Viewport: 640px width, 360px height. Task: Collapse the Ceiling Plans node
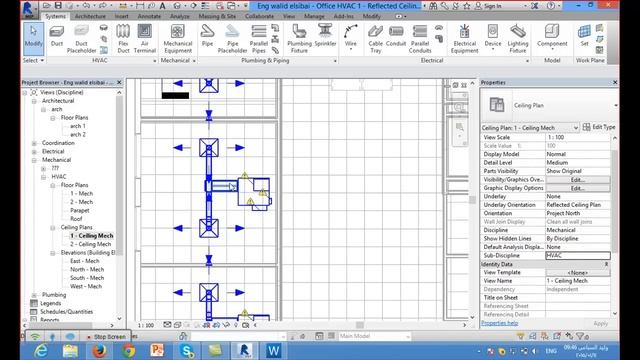pyautogui.click(x=53, y=227)
